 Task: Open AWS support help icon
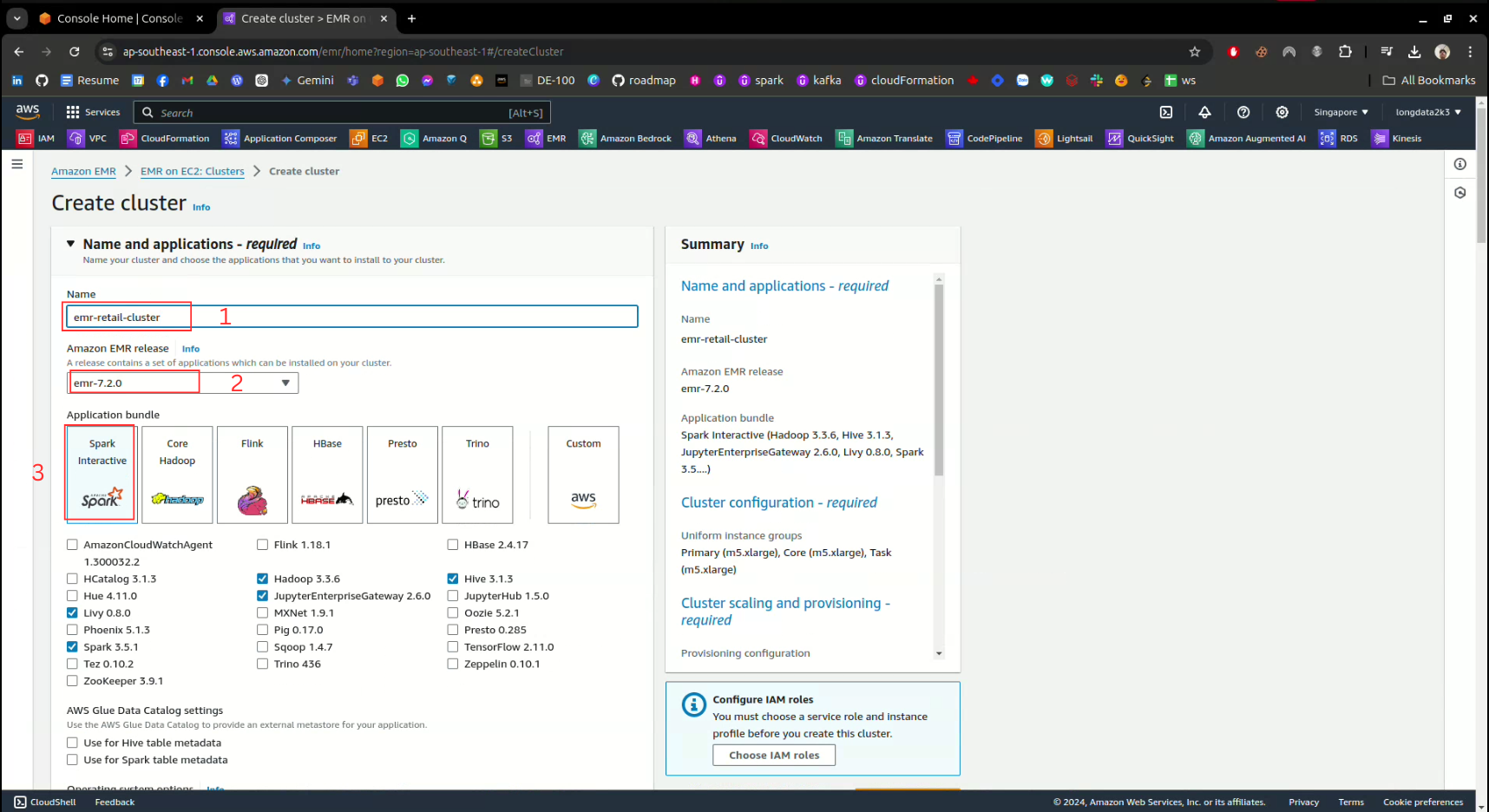pyautogui.click(x=1243, y=112)
